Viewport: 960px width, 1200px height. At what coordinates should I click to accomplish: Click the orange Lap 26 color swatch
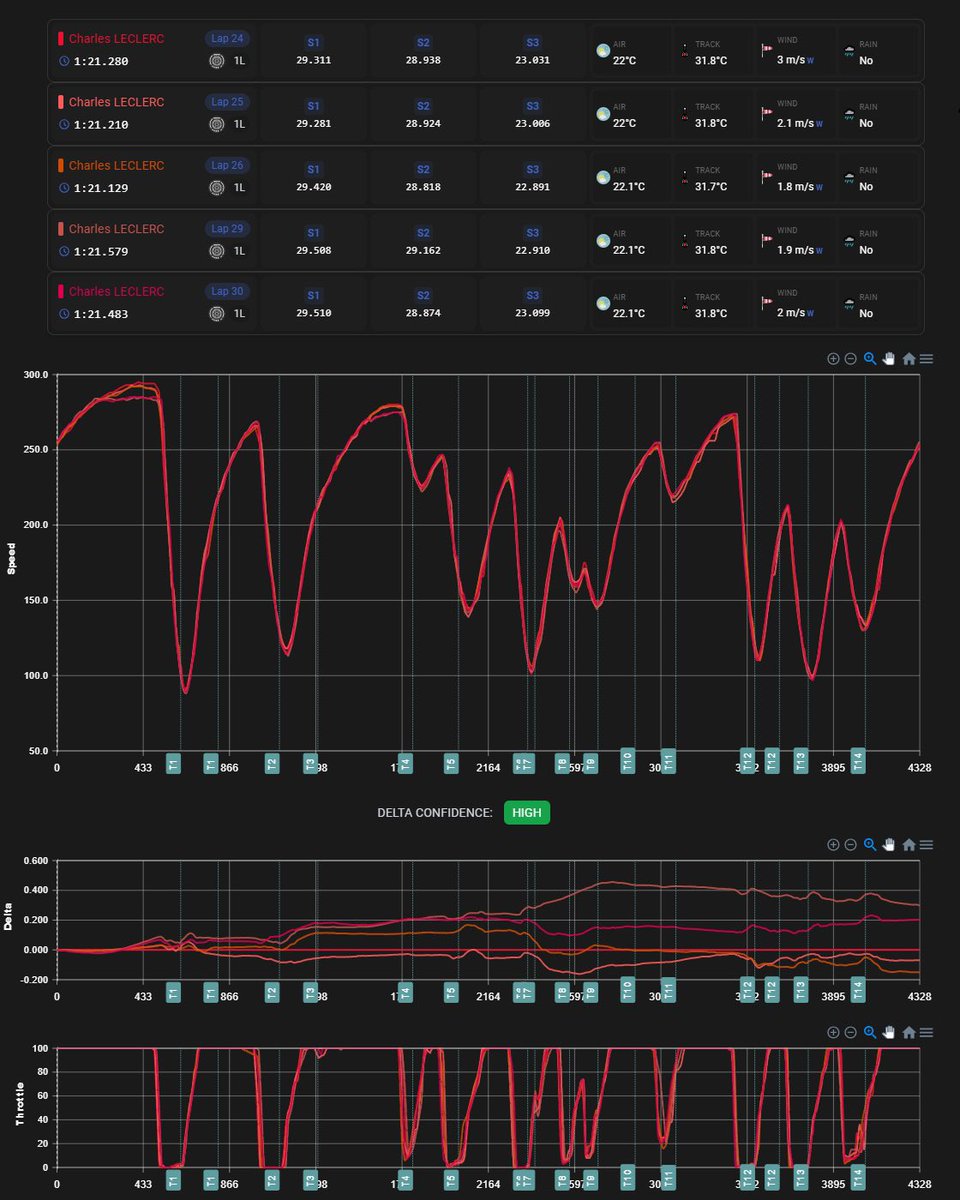click(x=61, y=165)
